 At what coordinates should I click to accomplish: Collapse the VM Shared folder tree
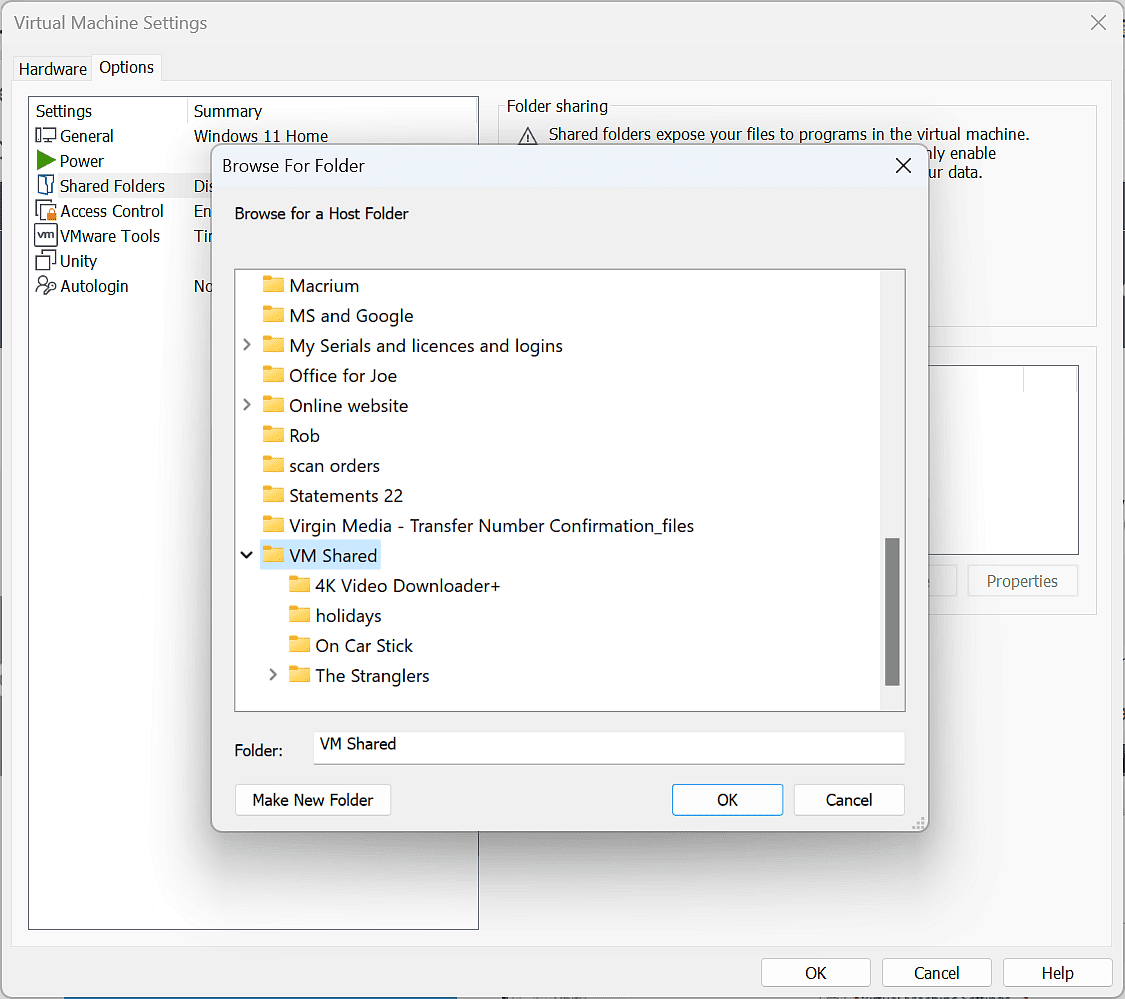point(247,555)
